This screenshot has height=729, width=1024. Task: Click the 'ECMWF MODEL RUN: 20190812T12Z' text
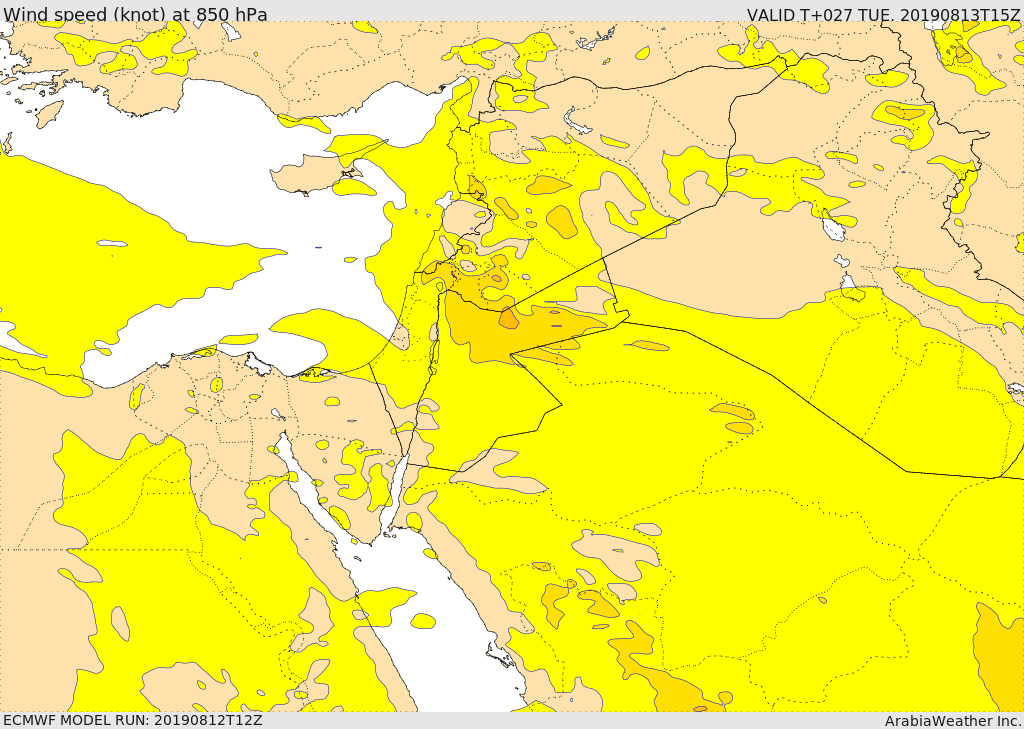click(x=132, y=720)
